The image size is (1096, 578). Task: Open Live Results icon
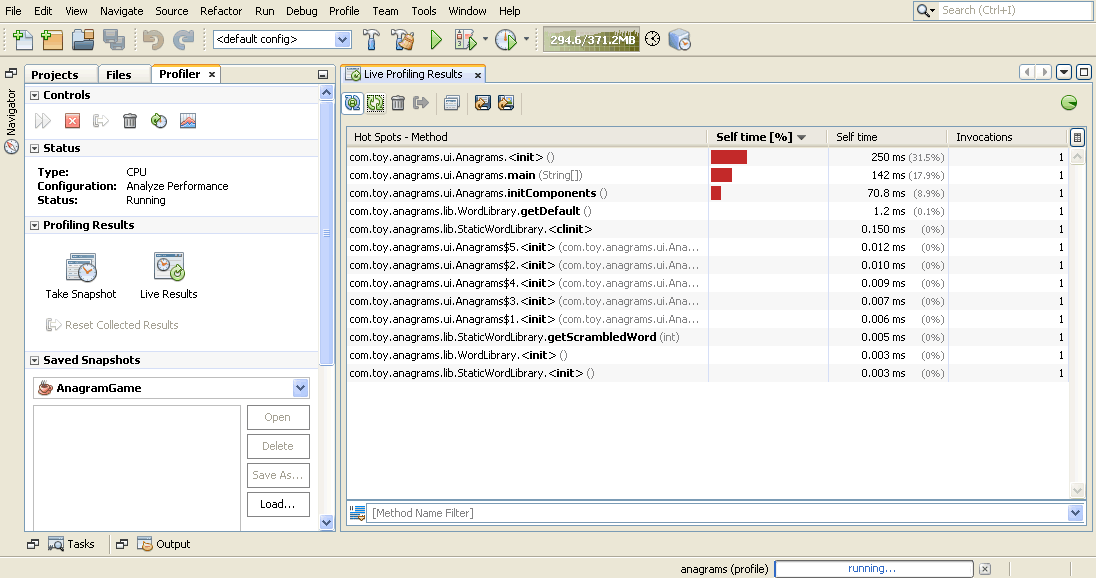click(x=169, y=266)
